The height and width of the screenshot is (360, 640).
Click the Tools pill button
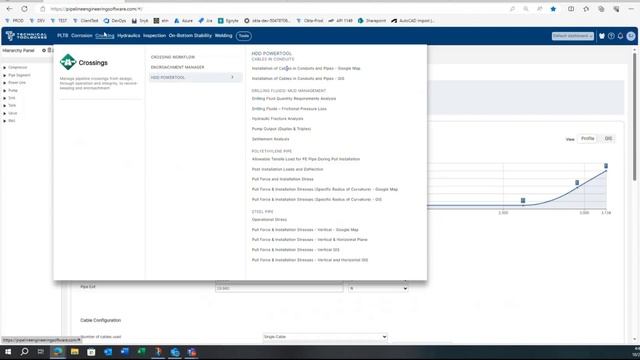click(x=244, y=36)
